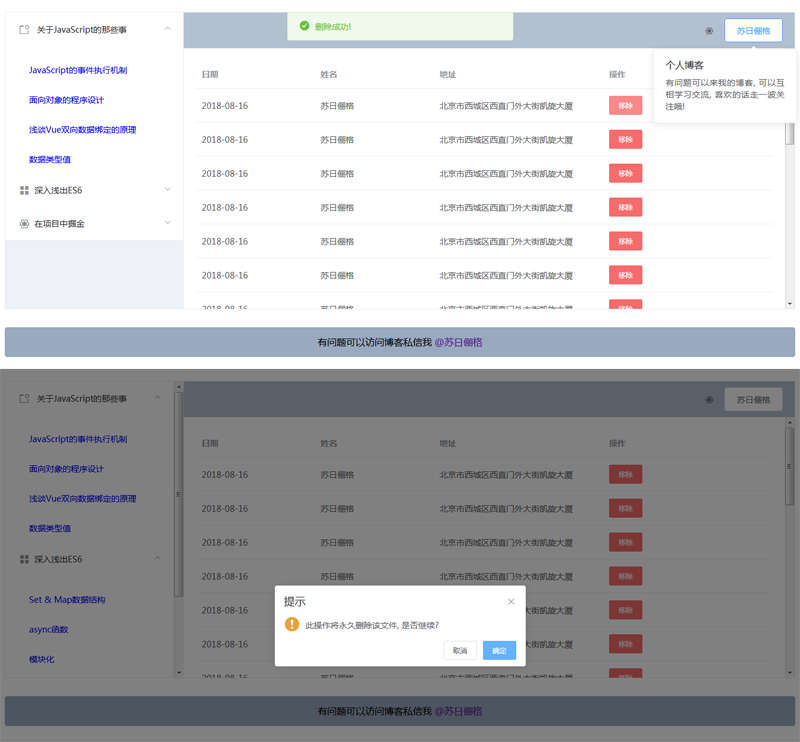Viewport: 800px width, 742px height.
Task: Close the 提示 dialog with the X icon
Action: (511, 601)
